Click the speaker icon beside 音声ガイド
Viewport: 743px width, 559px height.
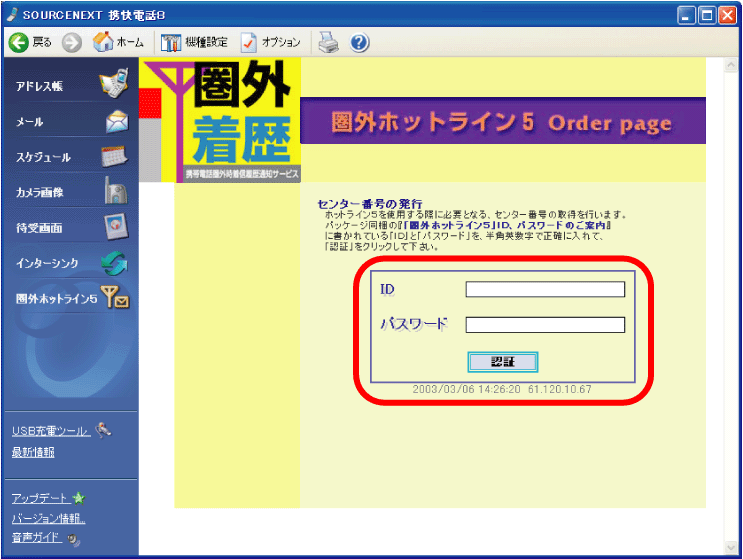(x=73, y=539)
